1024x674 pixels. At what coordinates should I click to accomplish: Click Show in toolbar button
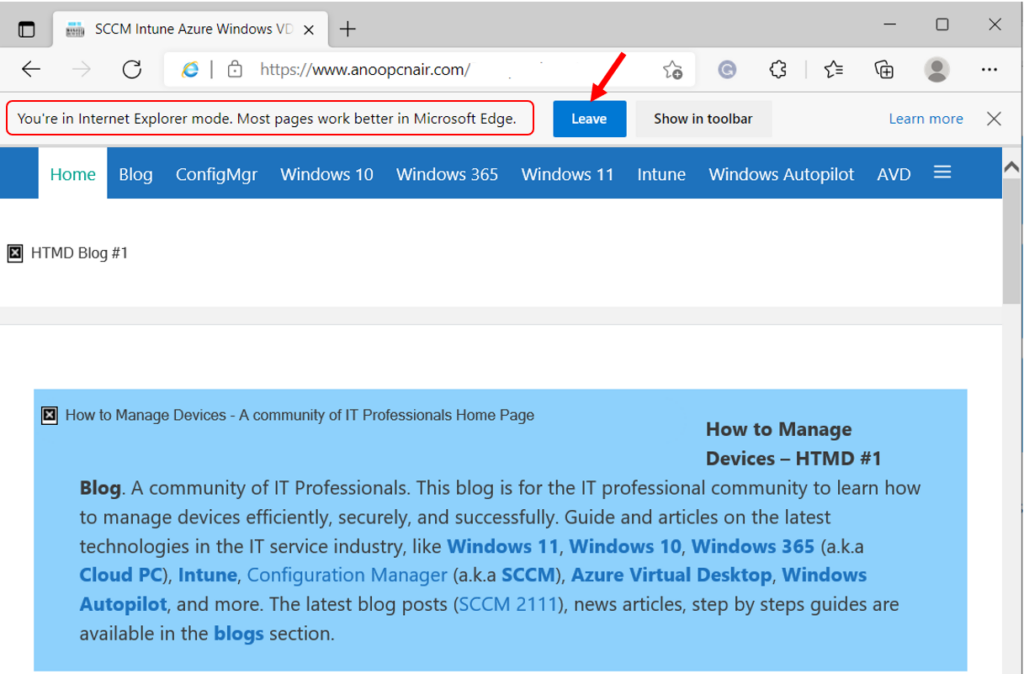pos(703,119)
